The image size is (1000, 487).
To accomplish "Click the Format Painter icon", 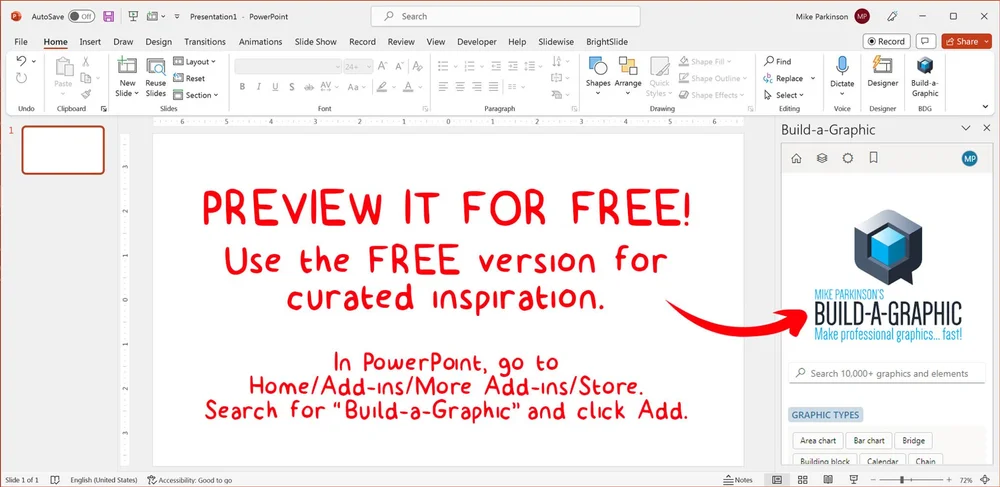I will (x=85, y=94).
